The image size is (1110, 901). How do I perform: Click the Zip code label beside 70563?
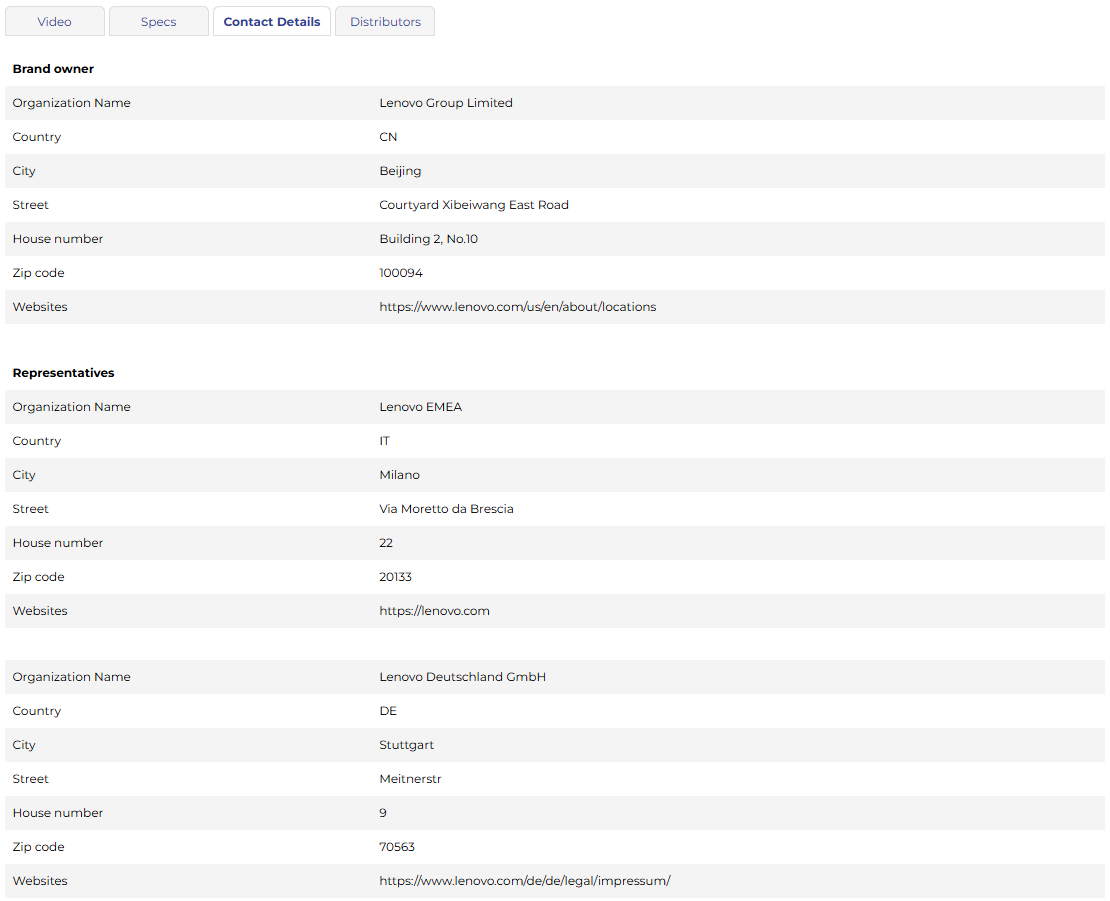pyautogui.click(x=38, y=847)
